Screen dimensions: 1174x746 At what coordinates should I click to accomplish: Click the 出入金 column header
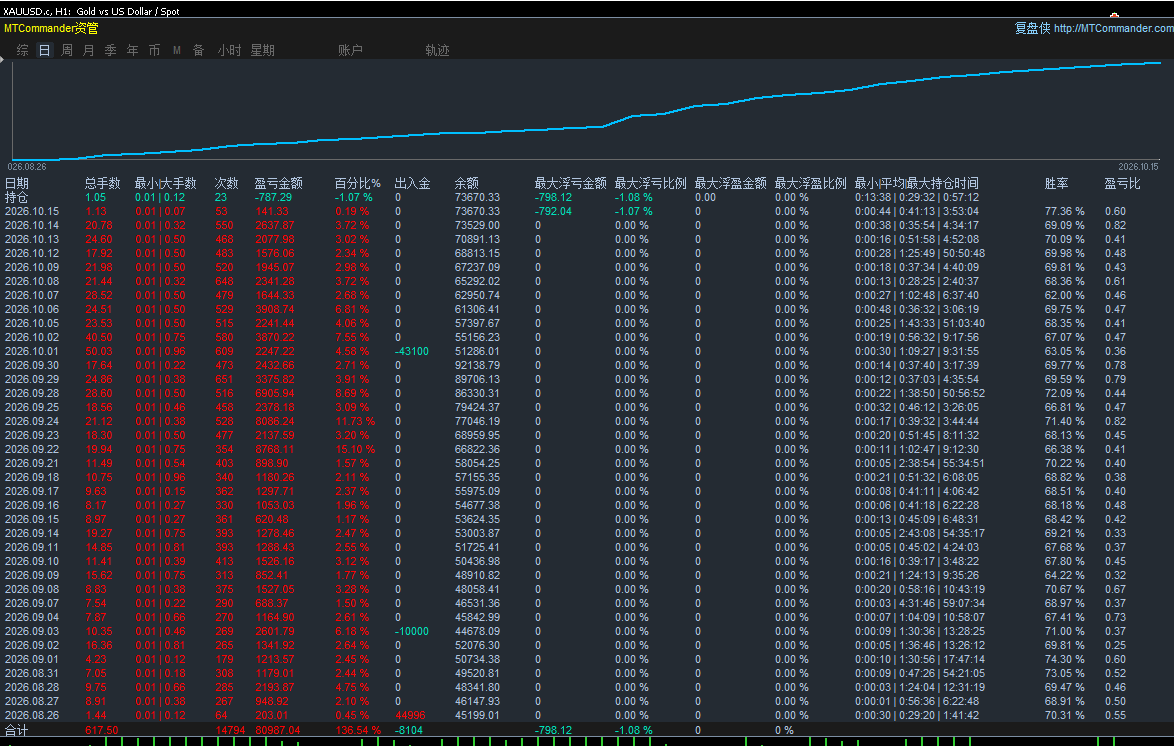click(413, 184)
